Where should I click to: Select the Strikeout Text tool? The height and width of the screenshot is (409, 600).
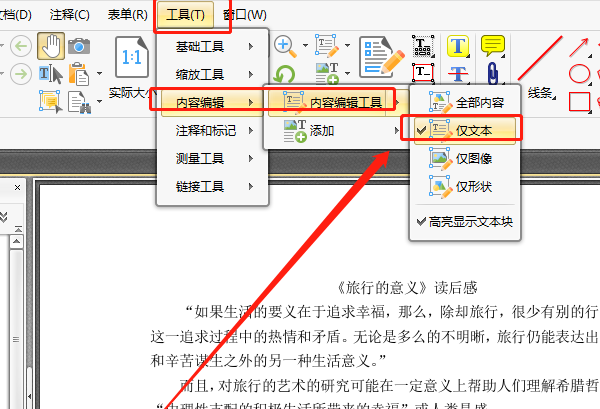(458, 74)
